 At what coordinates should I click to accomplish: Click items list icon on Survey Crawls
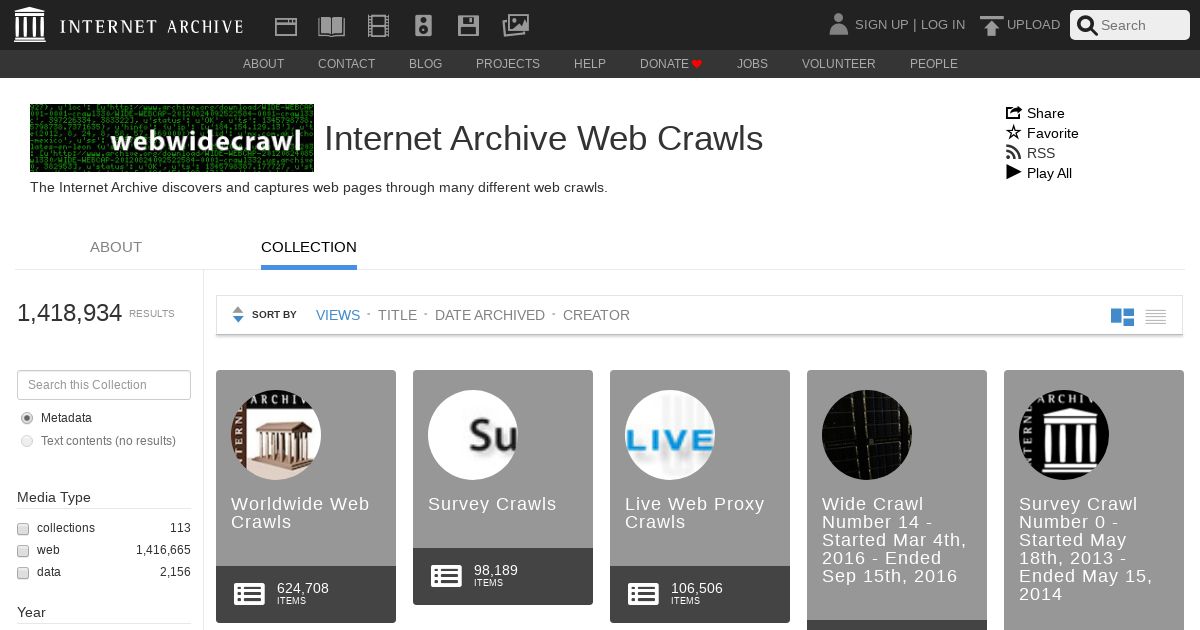(x=446, y=575)
